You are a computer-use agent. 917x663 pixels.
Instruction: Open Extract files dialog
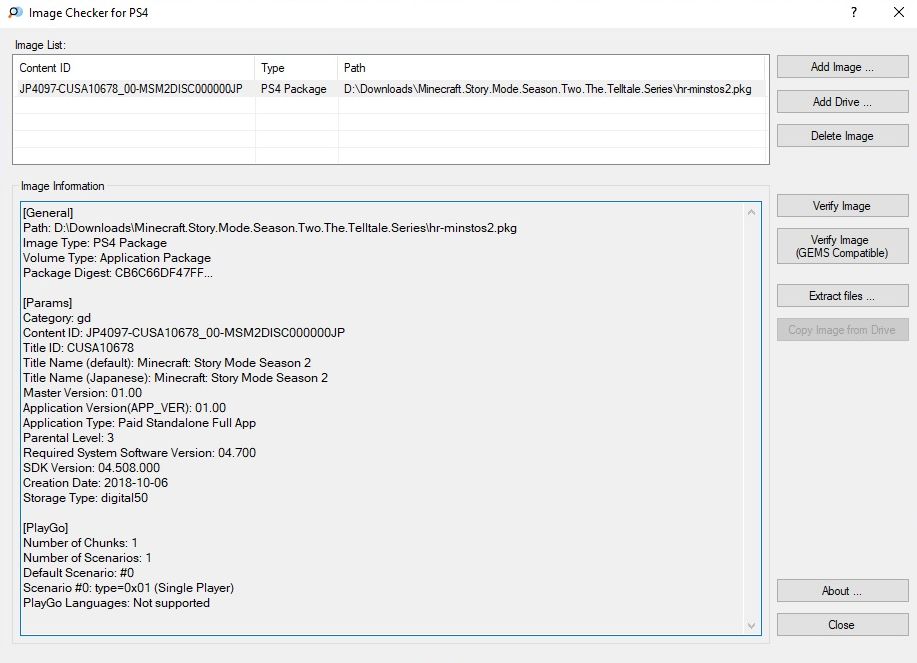pyautogui.click(x=842, y=296)
